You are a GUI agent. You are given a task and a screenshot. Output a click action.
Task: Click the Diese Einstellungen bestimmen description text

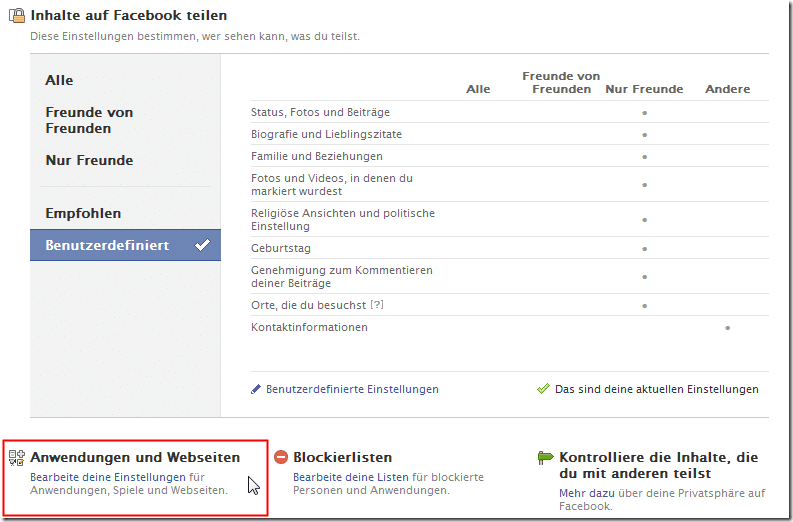pyautogui.click(x=195, y=36)
